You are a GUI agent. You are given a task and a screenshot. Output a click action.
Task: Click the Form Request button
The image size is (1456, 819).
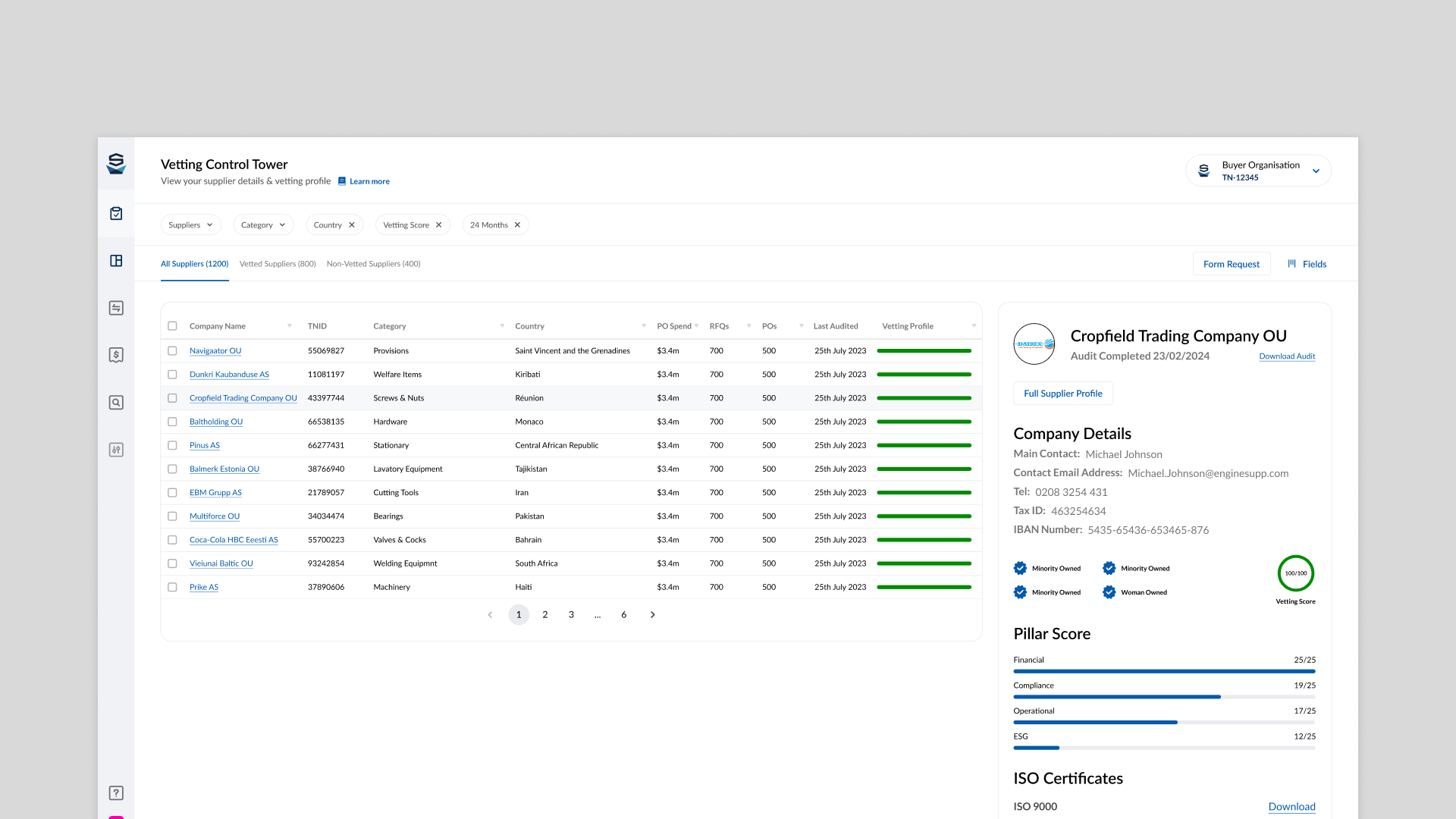point(1231,264)
